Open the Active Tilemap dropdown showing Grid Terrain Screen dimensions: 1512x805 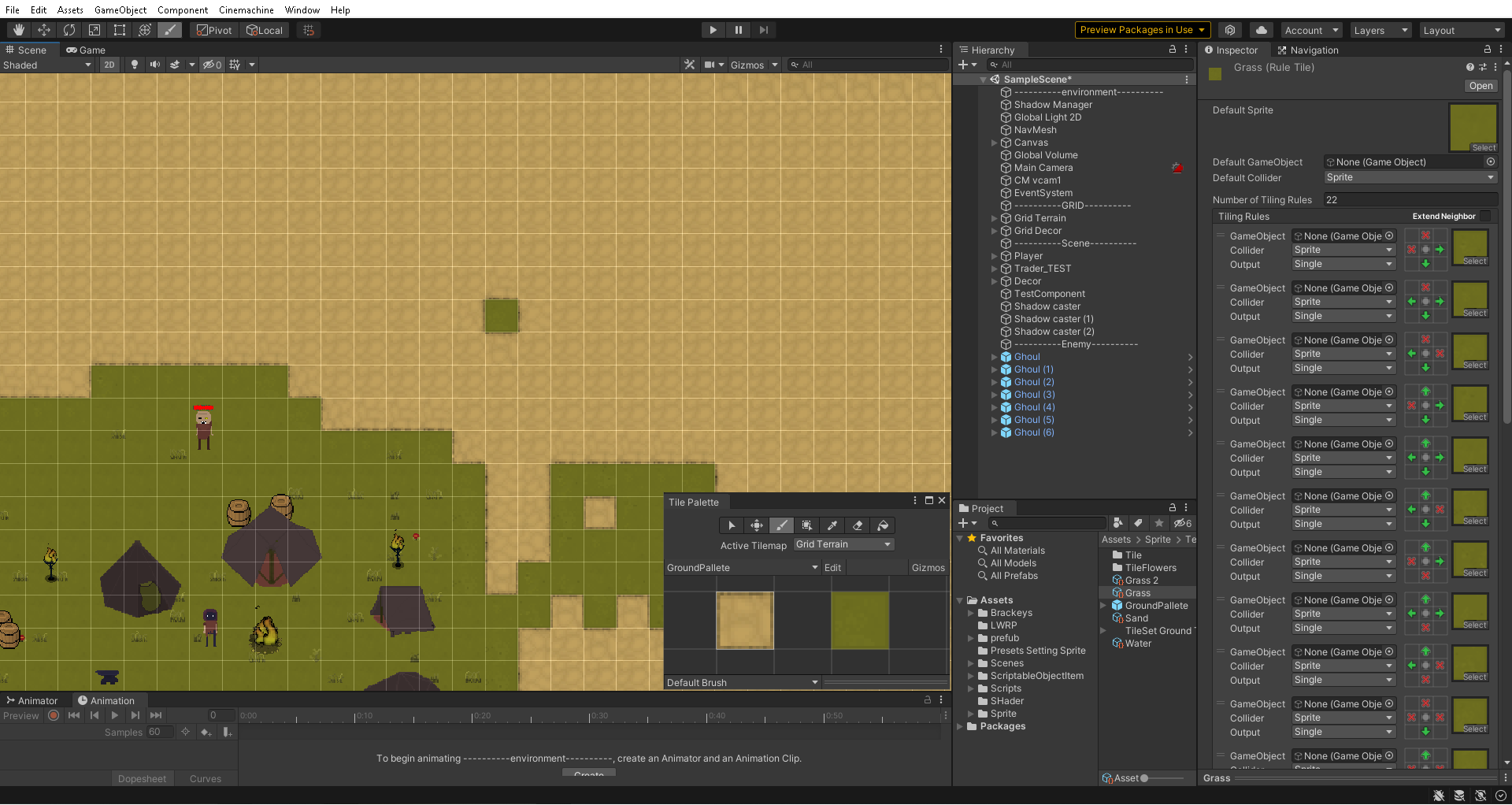pos(843,543)
